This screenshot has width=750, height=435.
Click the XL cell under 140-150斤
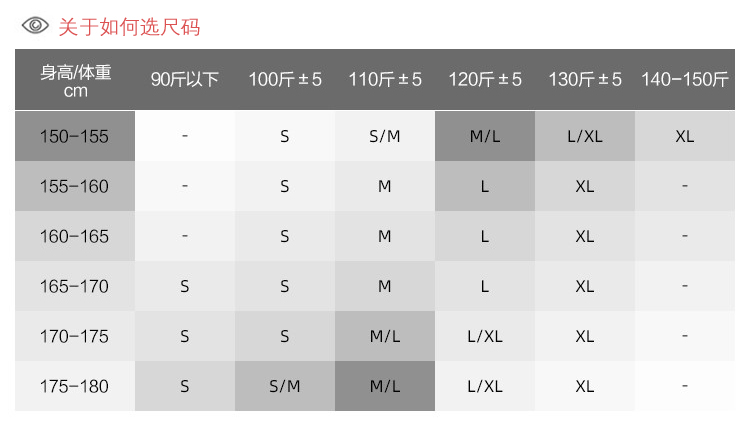point(685,136)
